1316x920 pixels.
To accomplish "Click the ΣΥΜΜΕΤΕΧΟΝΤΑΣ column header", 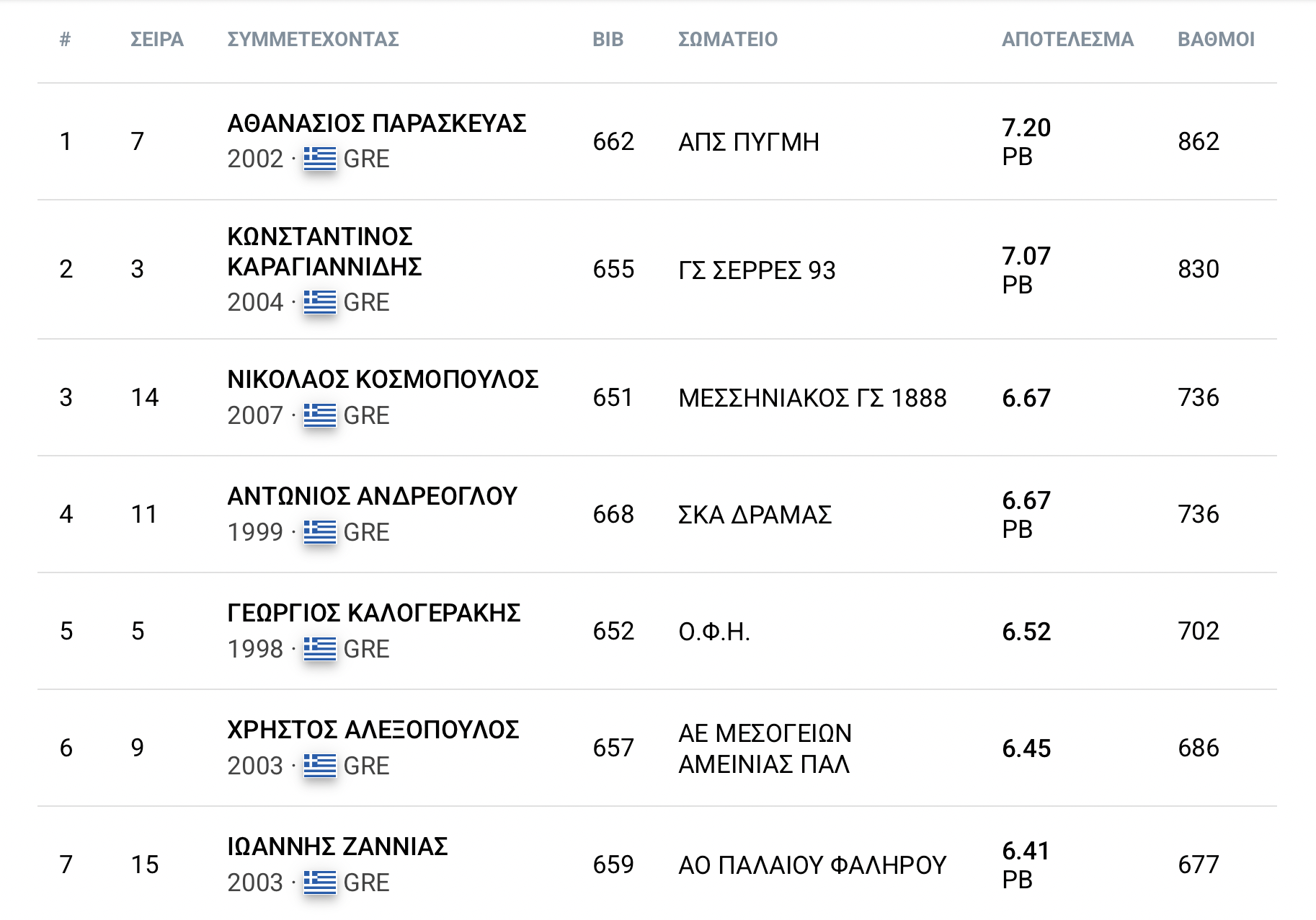I will point(313,40).
